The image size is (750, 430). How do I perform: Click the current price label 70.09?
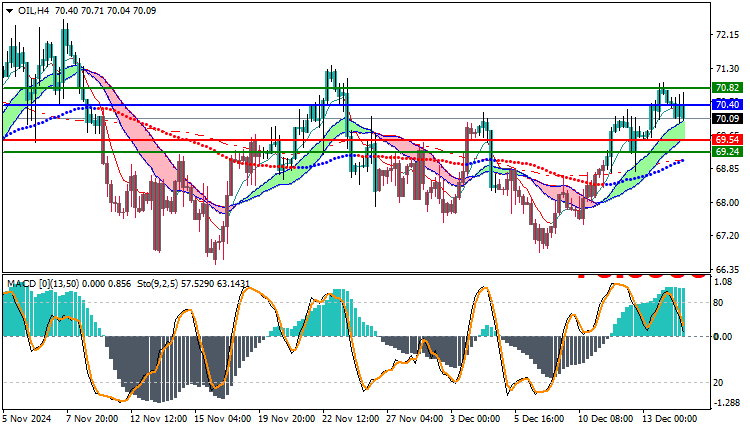728,119
